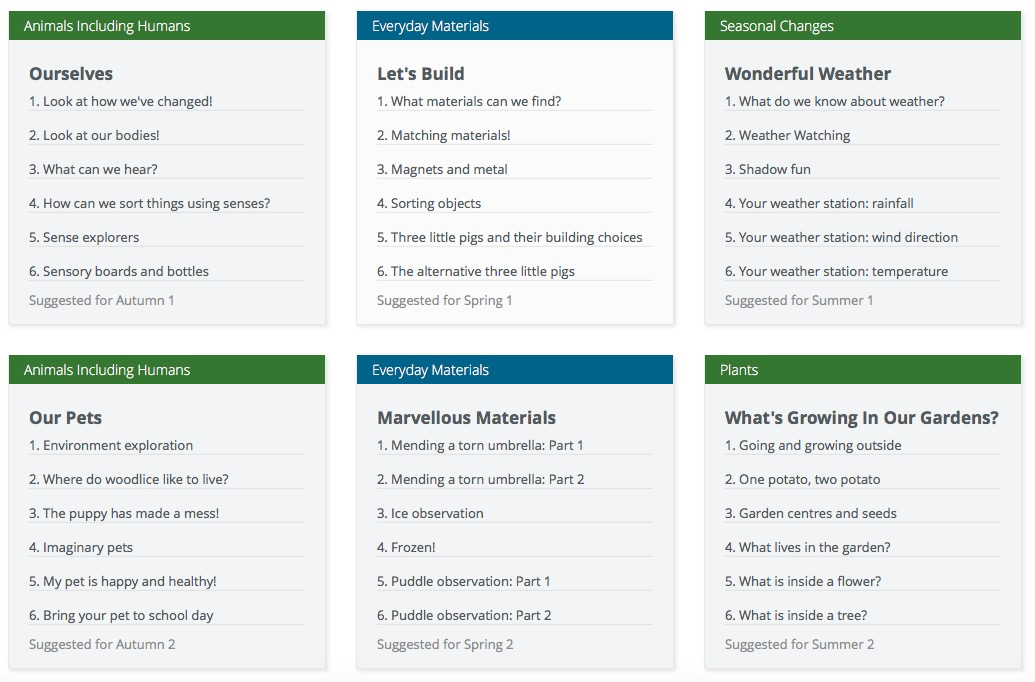Screen dimensions: 1035x682
Task: Click the Marvellous Materials unit title
Action: 466,418
